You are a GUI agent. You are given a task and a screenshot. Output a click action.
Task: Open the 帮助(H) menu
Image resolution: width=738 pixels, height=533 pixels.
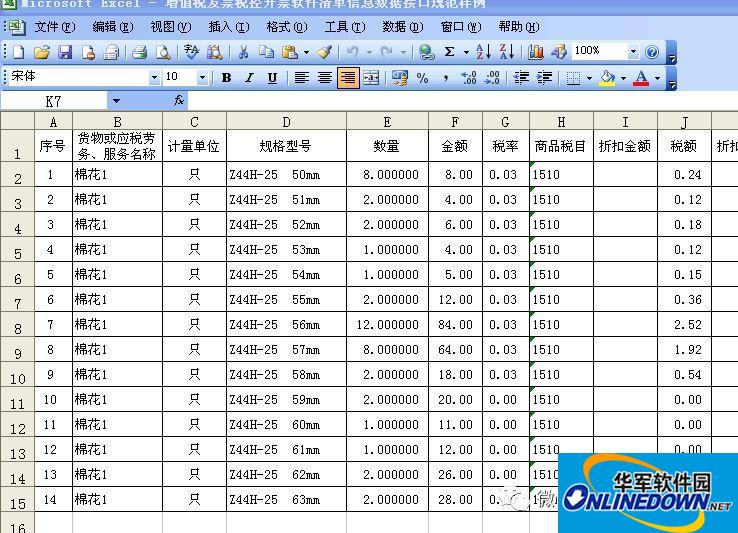pyautogui.click(x=519, y=27)
